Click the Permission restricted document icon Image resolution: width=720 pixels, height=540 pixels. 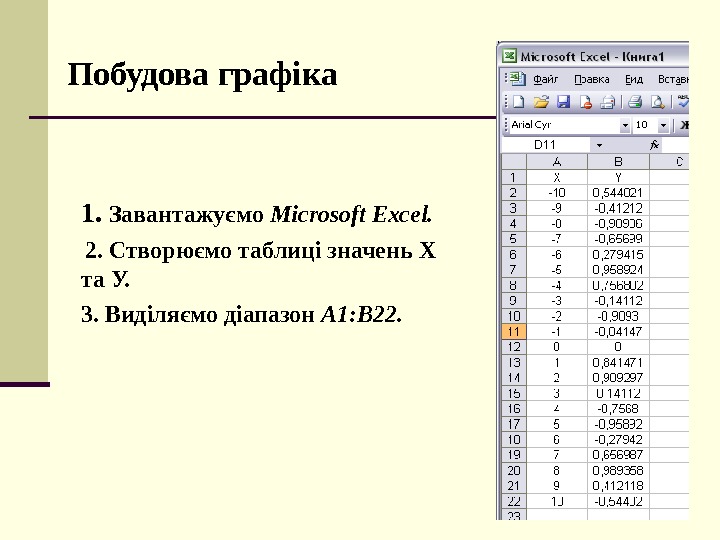(x=585, y=101)
